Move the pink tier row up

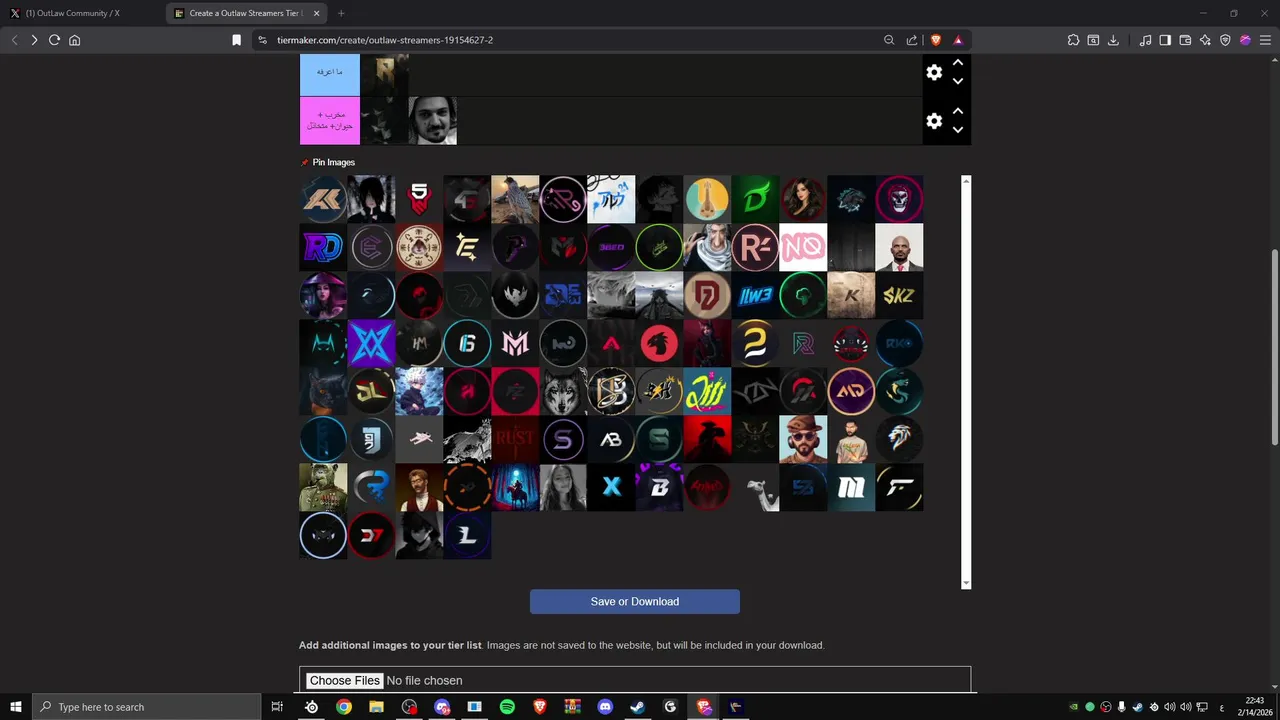(958, 111)
